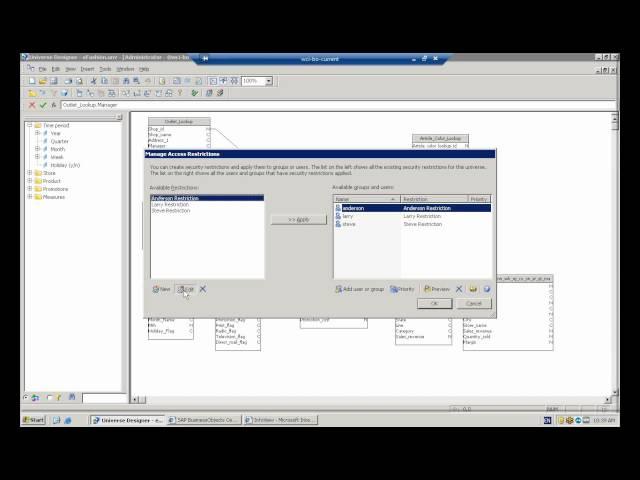Click the Edit restriction button

185,289
